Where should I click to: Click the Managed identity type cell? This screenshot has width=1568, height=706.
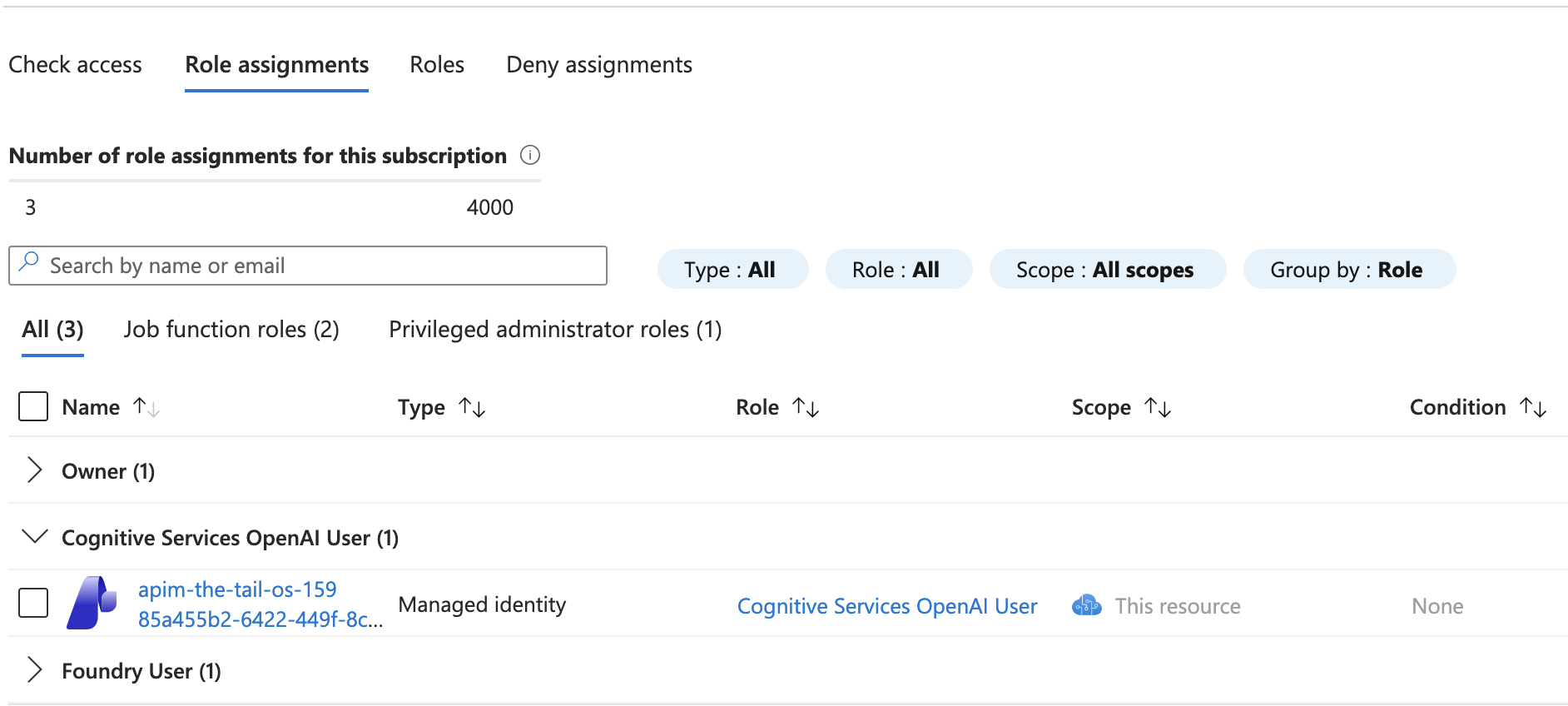click(x=482, y=604)
